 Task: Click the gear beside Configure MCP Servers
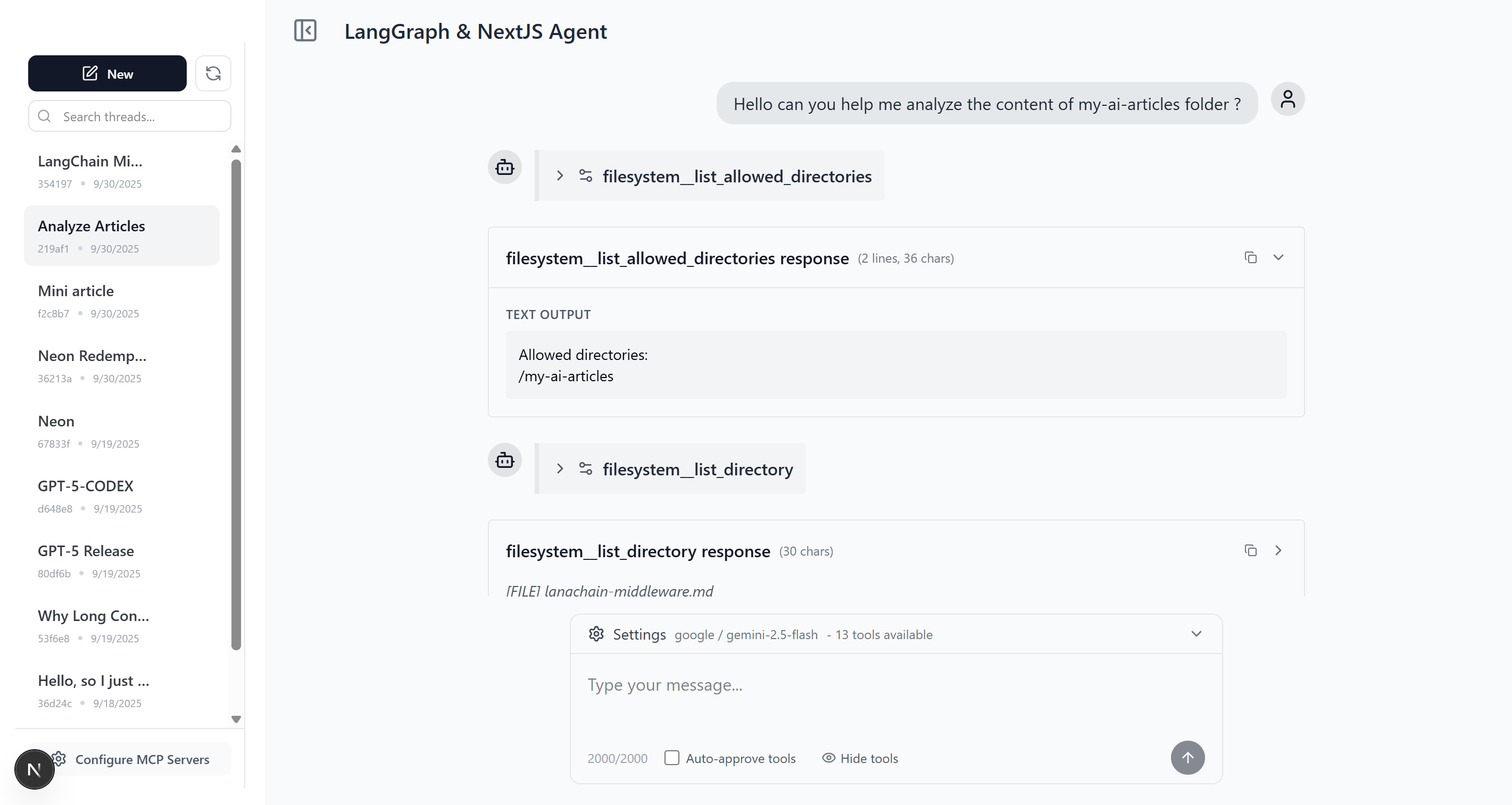click(58, 759)
